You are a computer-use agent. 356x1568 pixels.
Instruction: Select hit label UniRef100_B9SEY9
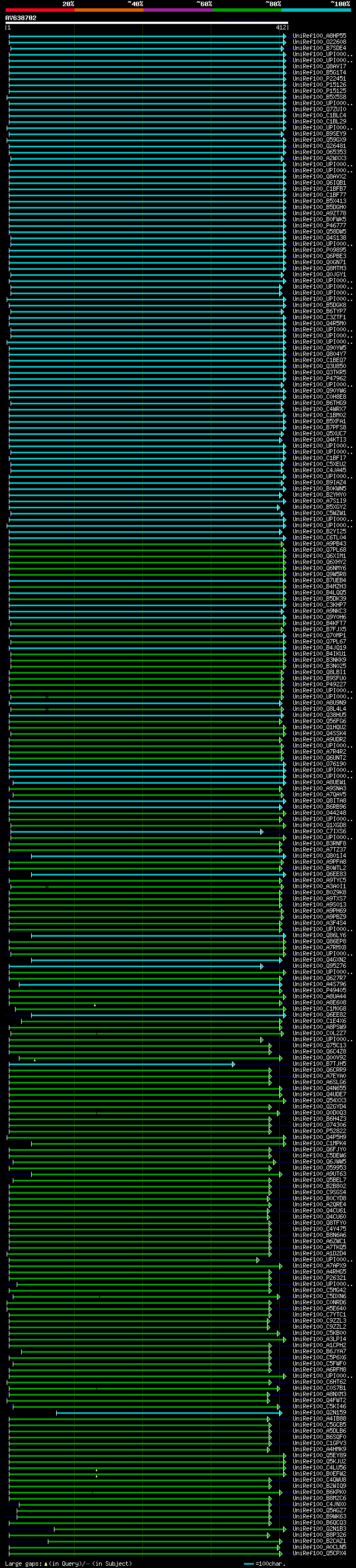319,134
